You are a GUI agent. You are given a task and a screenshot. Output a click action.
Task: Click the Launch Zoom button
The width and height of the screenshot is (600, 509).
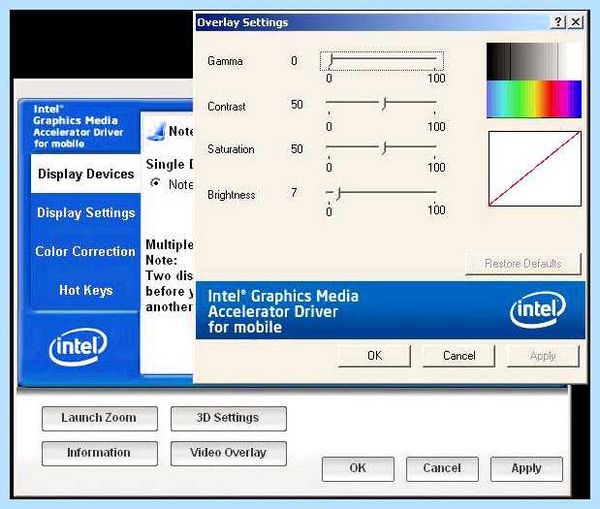point(99,418)
